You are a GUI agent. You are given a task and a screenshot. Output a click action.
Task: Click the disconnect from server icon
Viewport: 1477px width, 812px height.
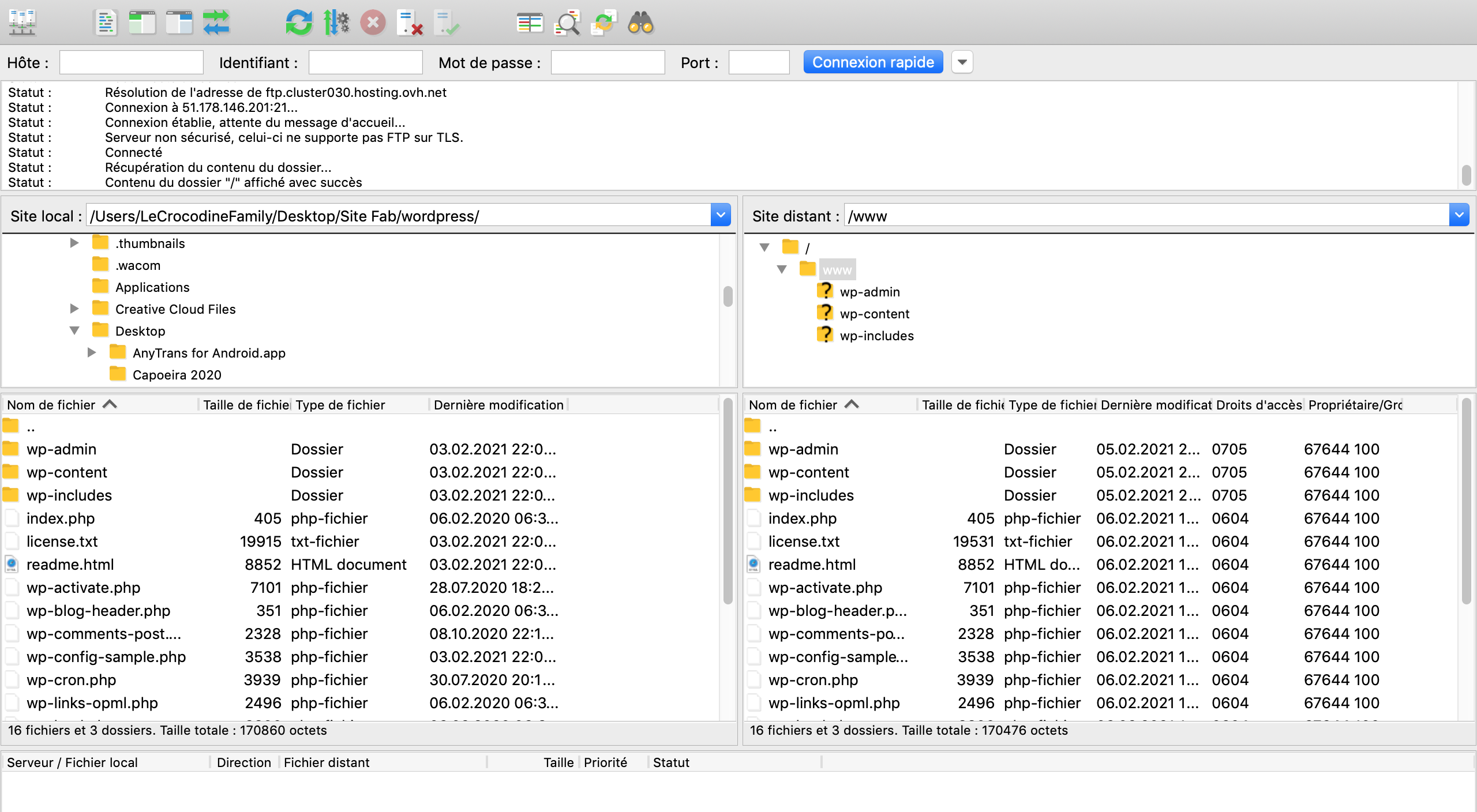410,23
